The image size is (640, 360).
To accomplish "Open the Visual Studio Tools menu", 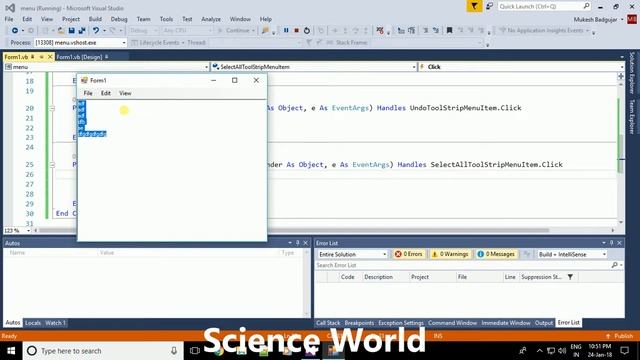I will click(x=166, y=19).
